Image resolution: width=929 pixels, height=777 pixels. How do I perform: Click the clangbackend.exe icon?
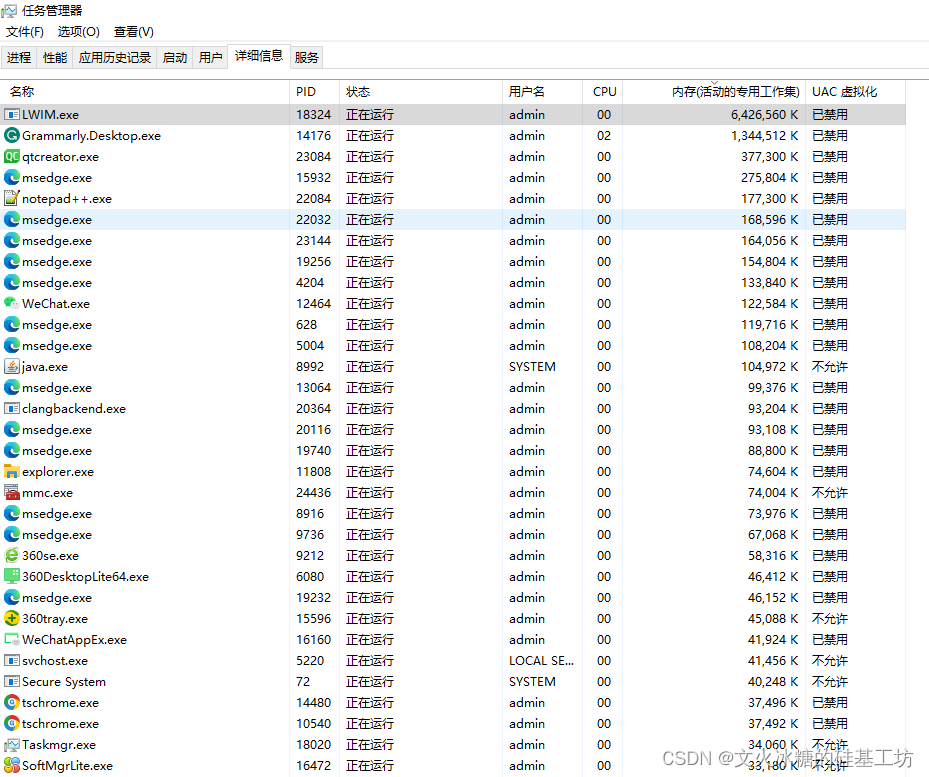12,408
